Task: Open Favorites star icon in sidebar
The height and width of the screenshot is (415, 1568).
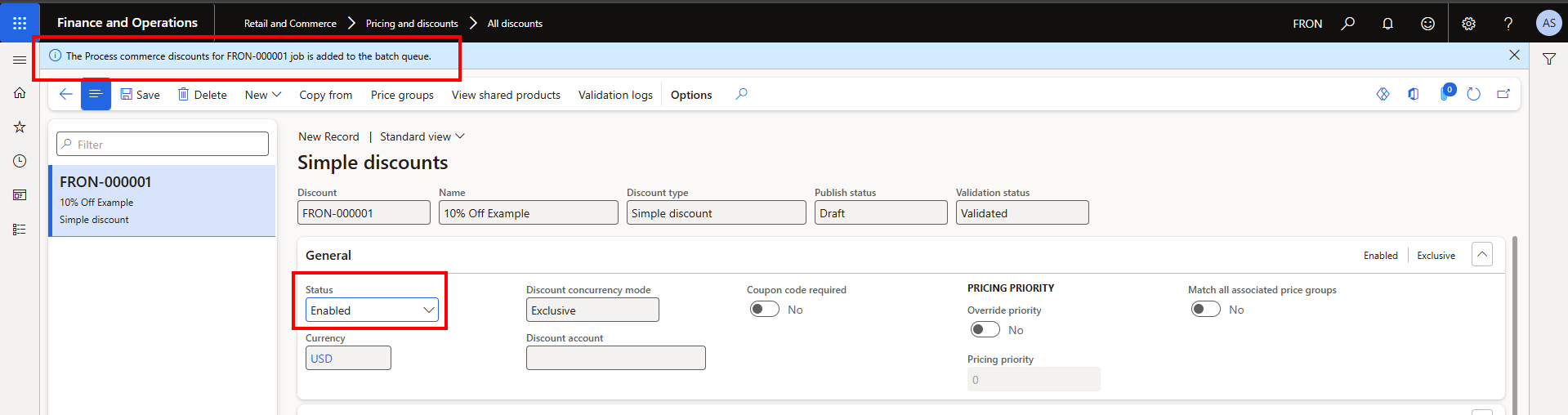Action: 20,127
